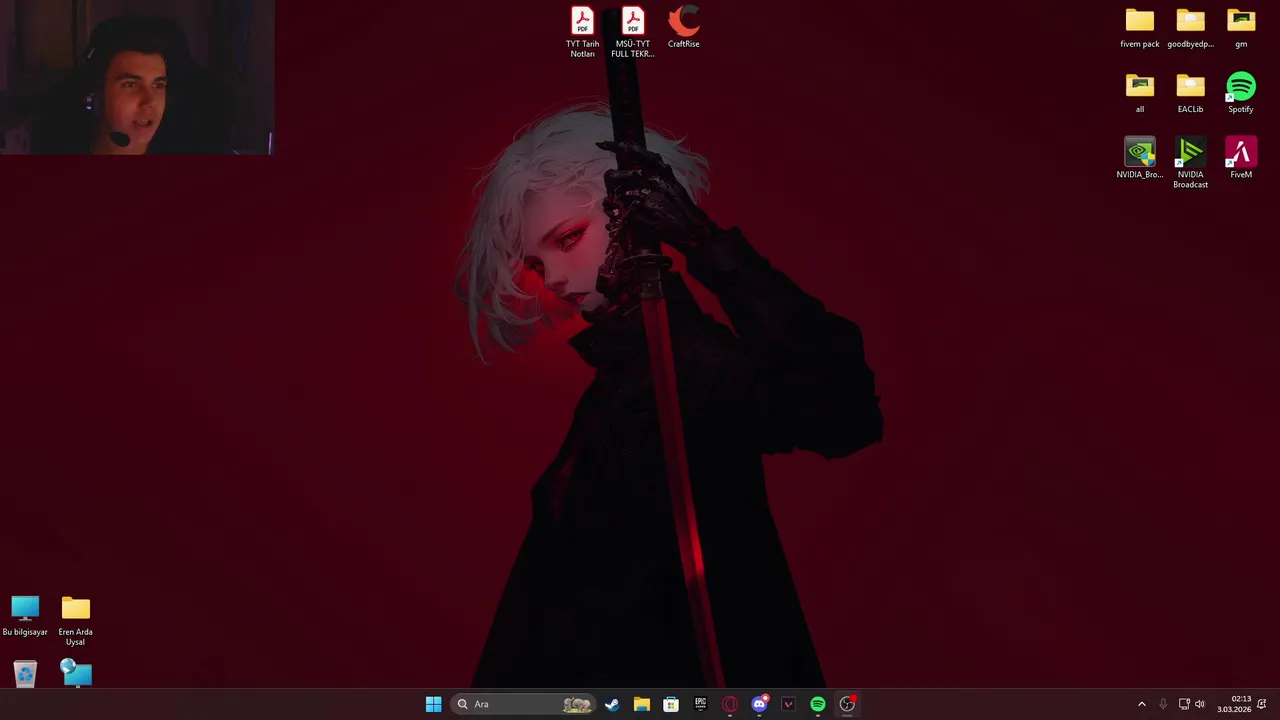Select the Bu bilgisayar desktop icon
Viewport: 1280px width, 720px height.
click(x=25, y=616)
